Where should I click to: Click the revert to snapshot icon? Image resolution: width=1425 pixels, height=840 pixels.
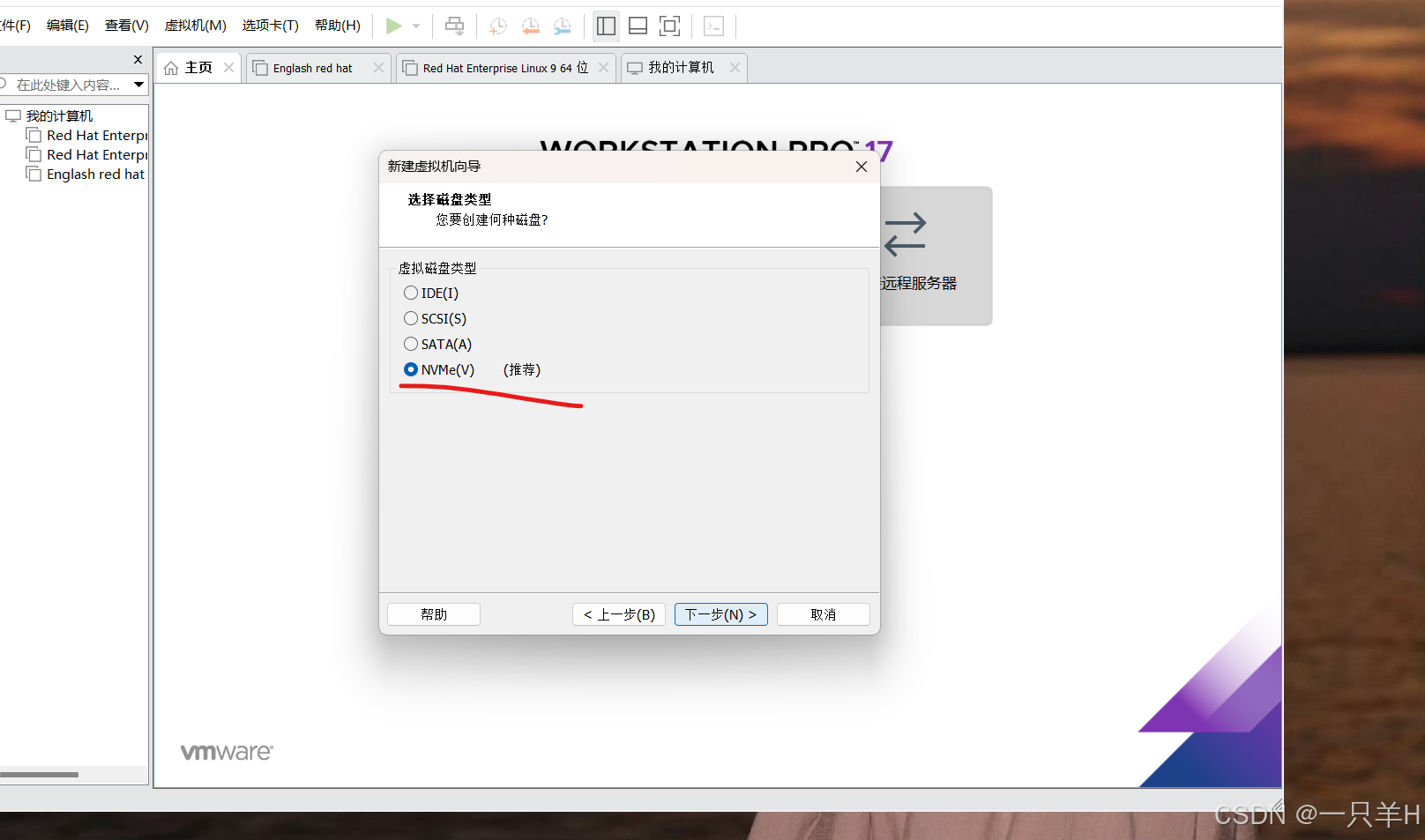(x=530, y=26)
